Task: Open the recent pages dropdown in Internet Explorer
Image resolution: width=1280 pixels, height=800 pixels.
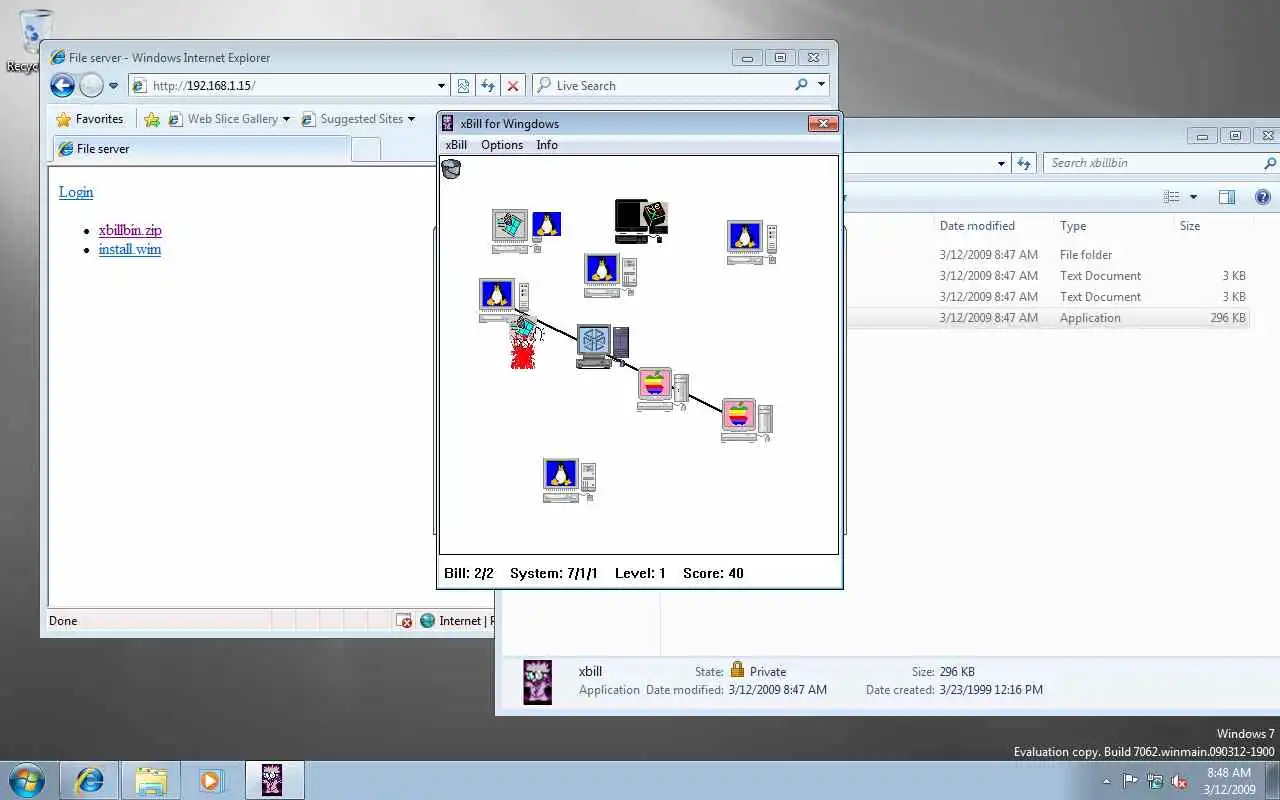Action: [113, 86]
